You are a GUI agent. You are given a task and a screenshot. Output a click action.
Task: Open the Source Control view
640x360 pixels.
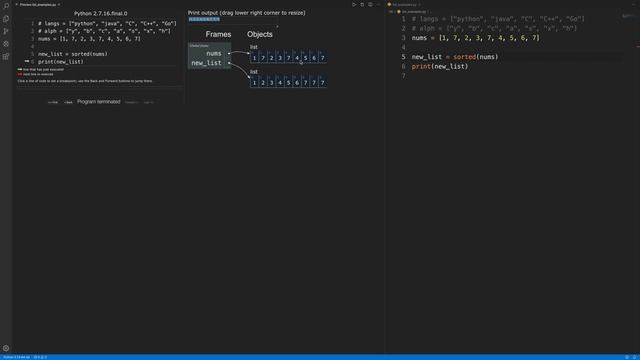click(6, 31)
